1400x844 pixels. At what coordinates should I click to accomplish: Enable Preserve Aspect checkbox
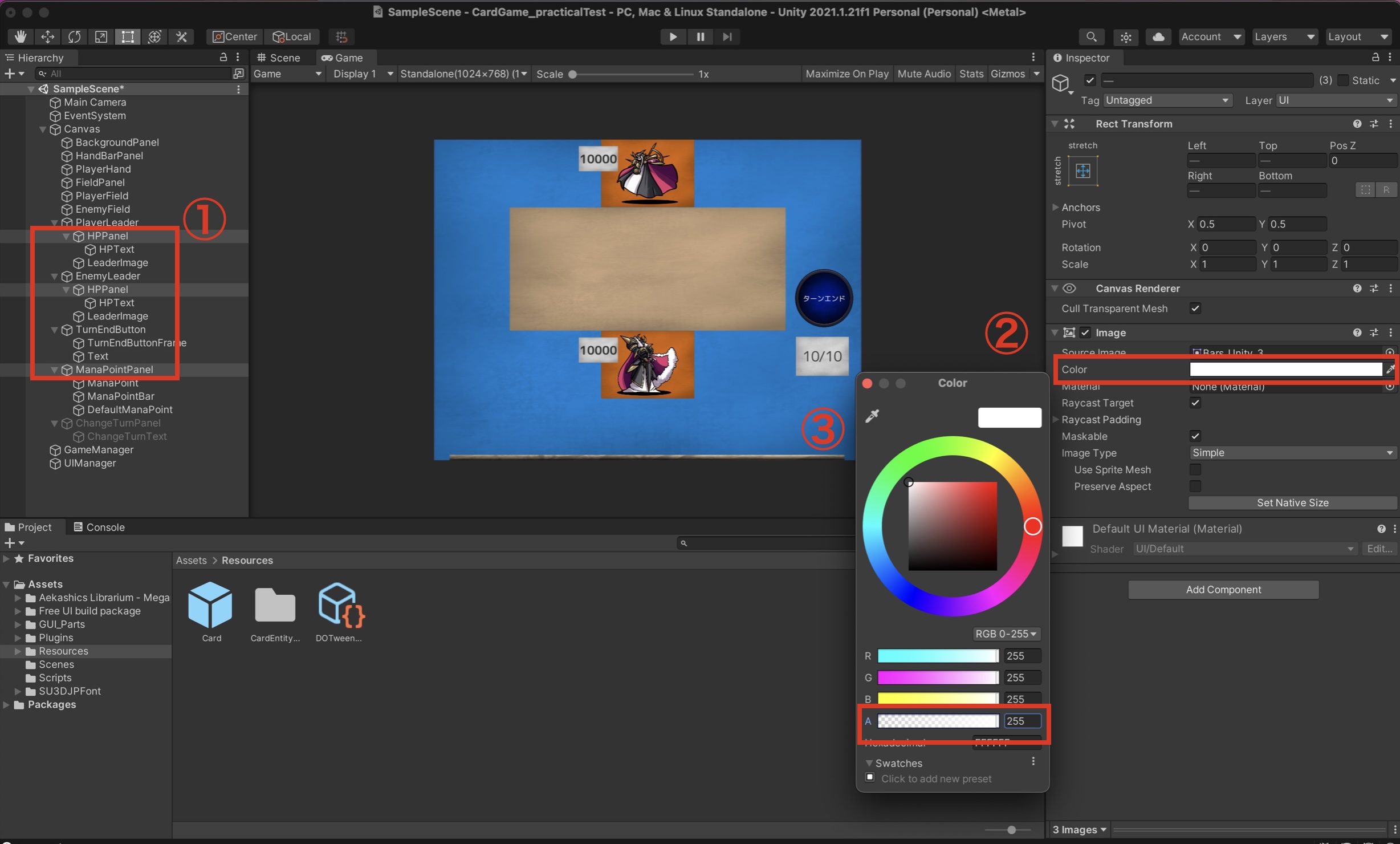pos(1195,486)
